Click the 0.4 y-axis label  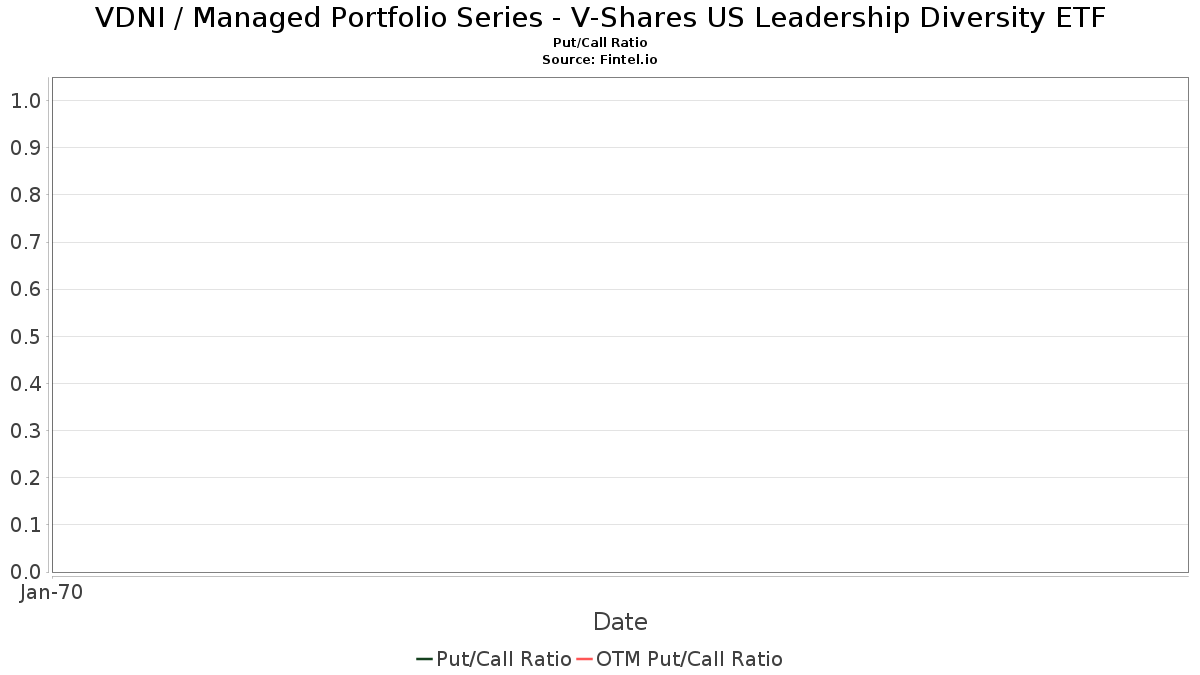(x=25, y=383)
